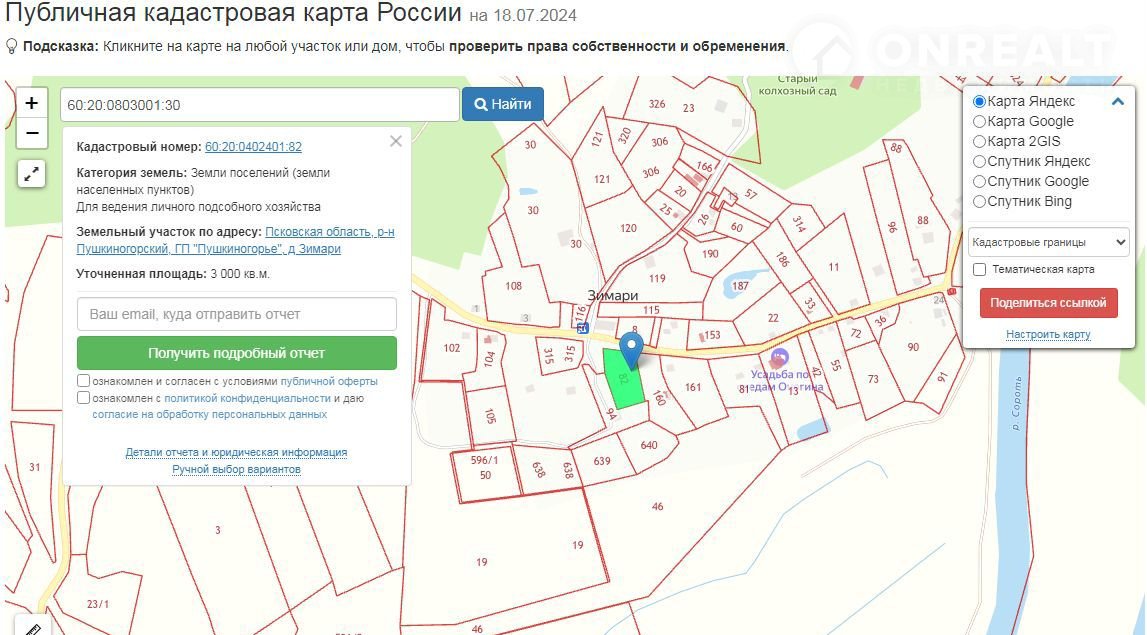The image size is (1147, 635).
Task: Click the bus stop icon near Зимари
Action: (583, 327)
